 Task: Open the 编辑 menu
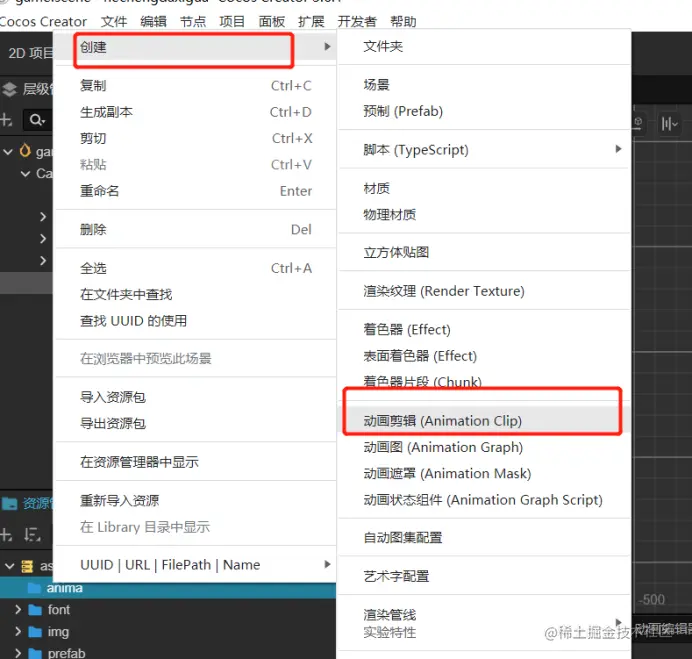(153, 21)
